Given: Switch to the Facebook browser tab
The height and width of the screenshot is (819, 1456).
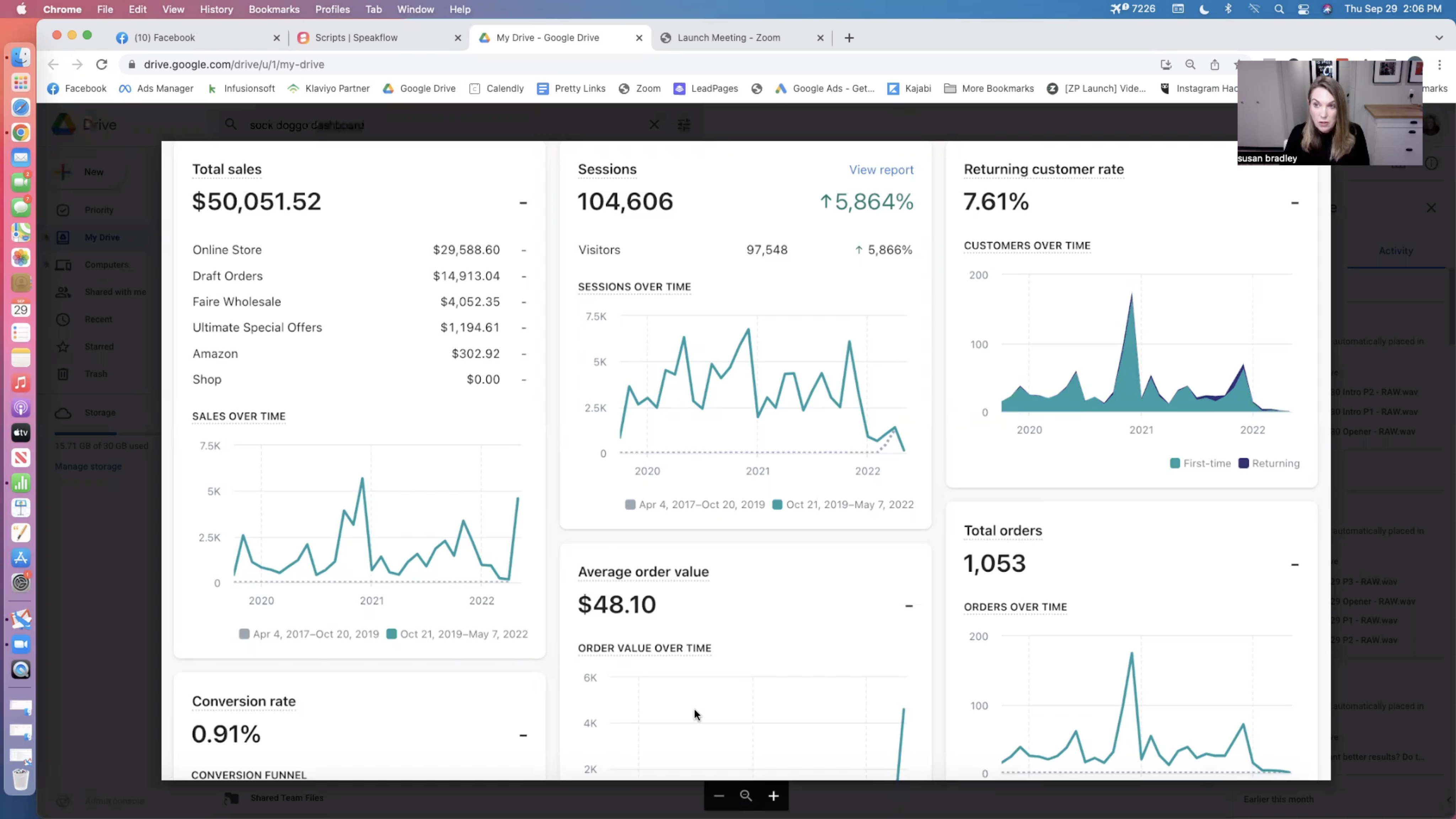Looking at the screenshot, I should 198,38.
